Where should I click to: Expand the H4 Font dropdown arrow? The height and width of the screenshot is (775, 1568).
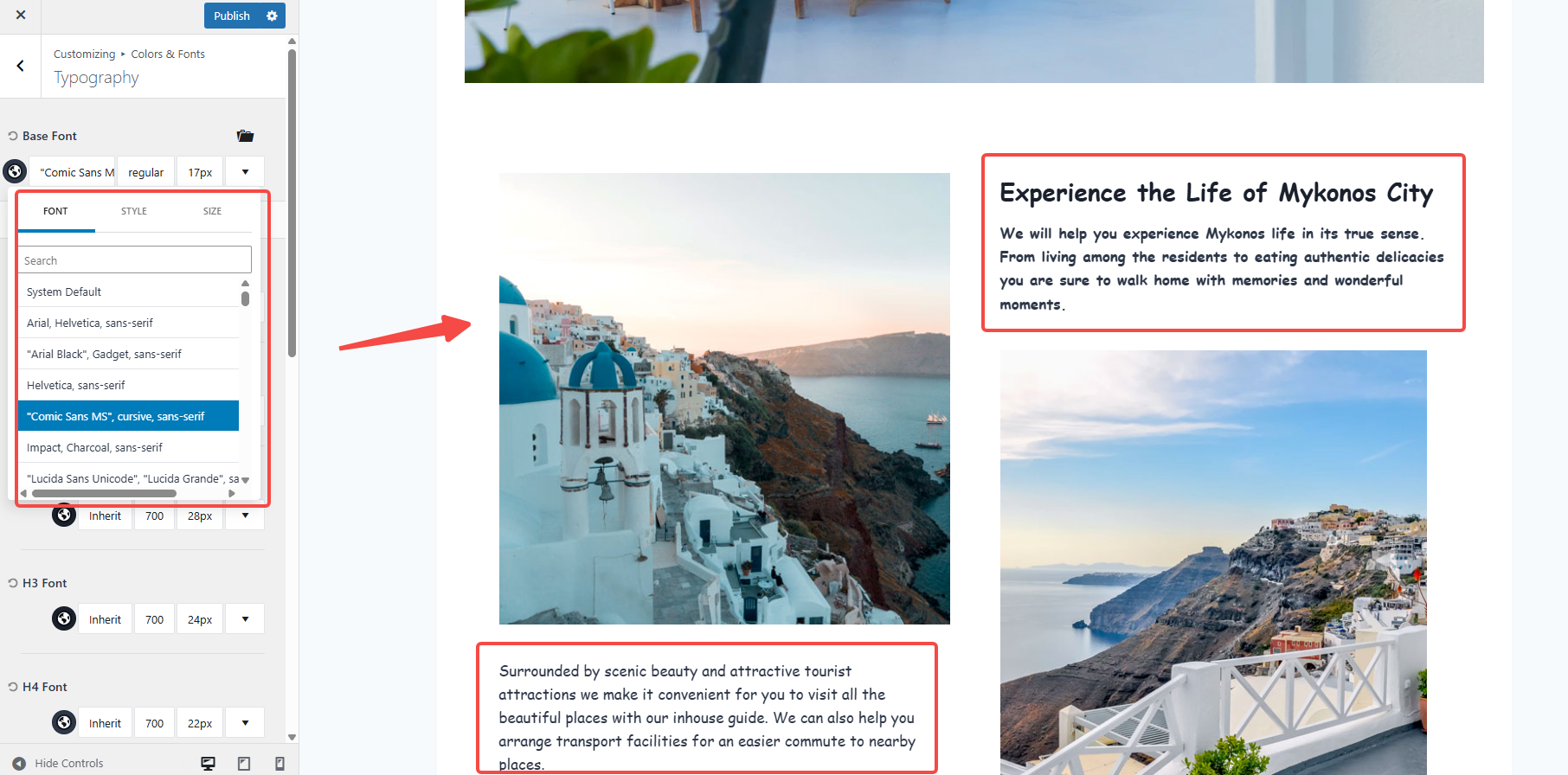(246, 723)
